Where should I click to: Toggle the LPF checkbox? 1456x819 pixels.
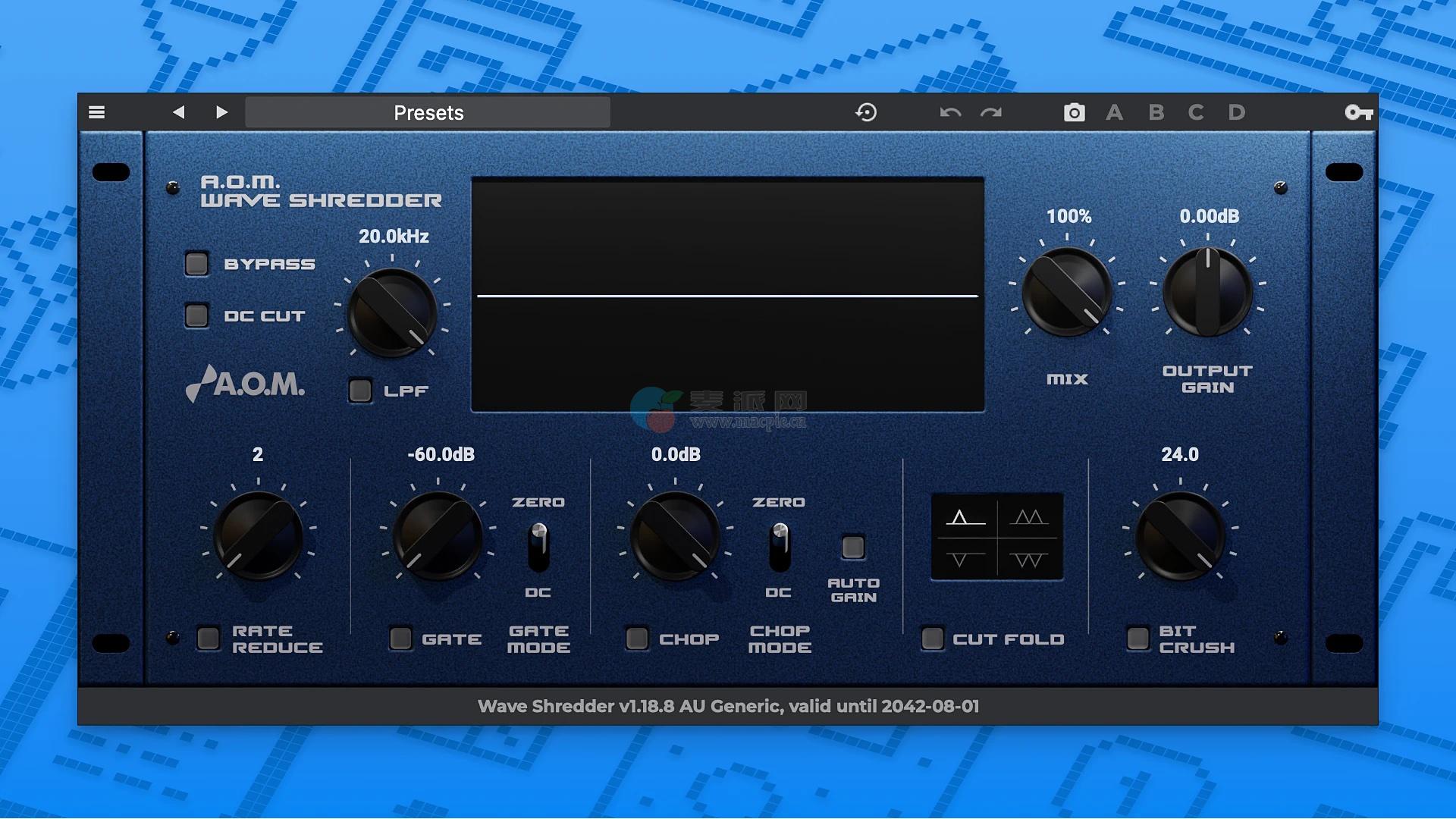[360, 391]
